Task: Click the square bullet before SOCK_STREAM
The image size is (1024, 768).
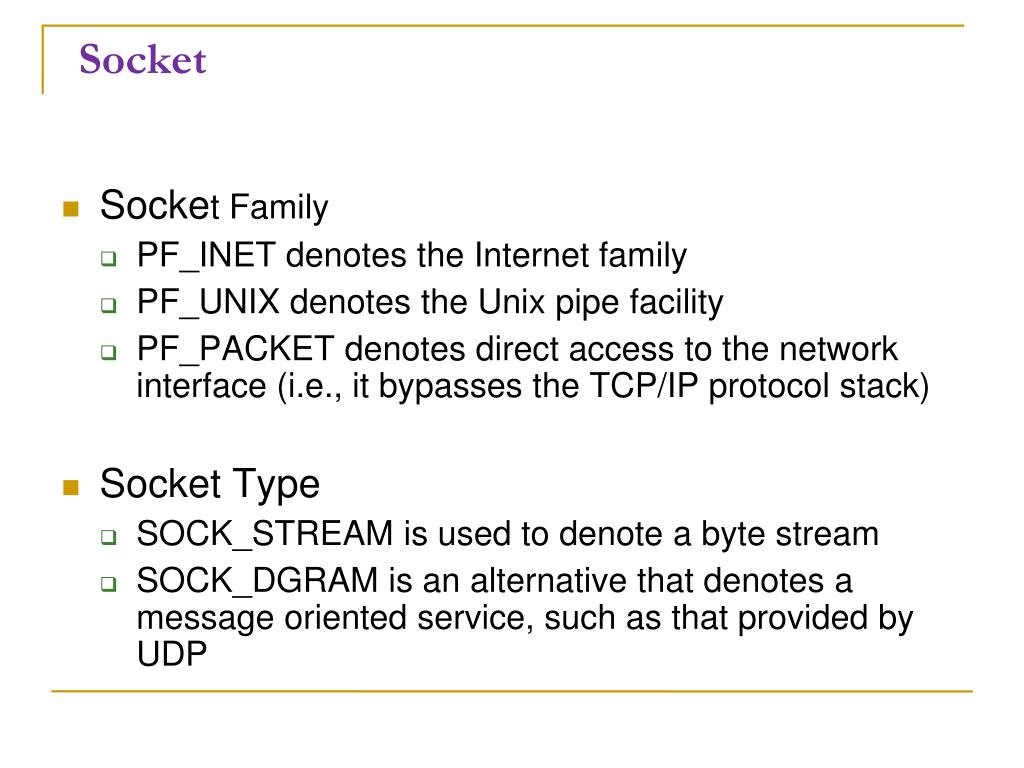Action: [108, 537]
